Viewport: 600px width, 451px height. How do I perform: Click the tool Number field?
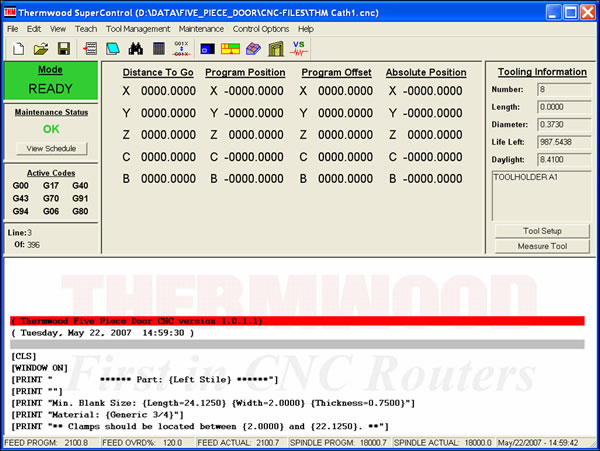coord(564,90)
